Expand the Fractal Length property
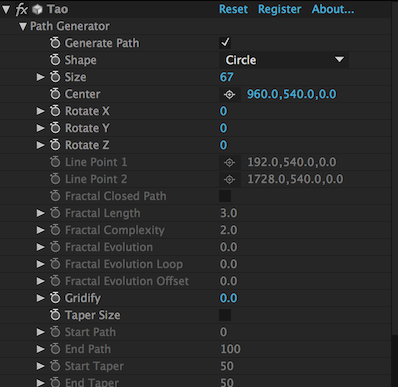 point(40,213)
